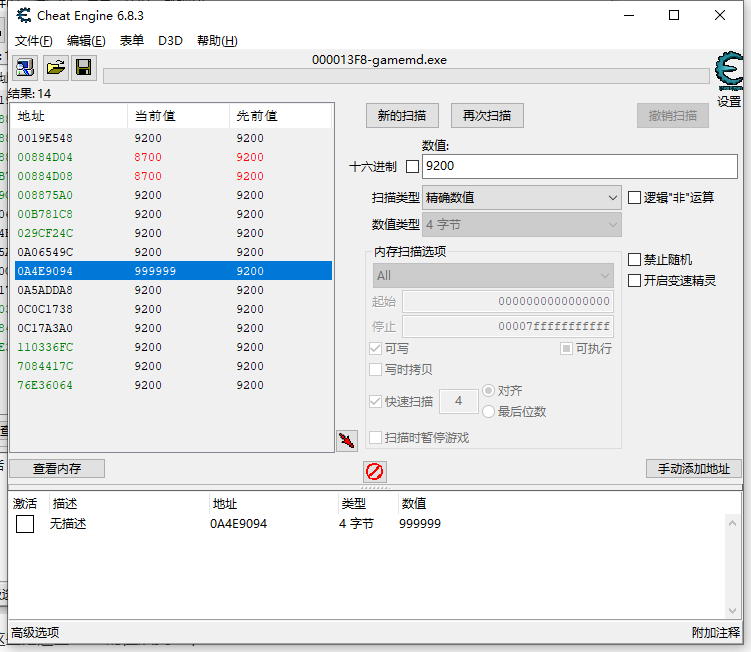Expand the 数值类型 dropdown

pyautogui.click(x=521, y=225)
